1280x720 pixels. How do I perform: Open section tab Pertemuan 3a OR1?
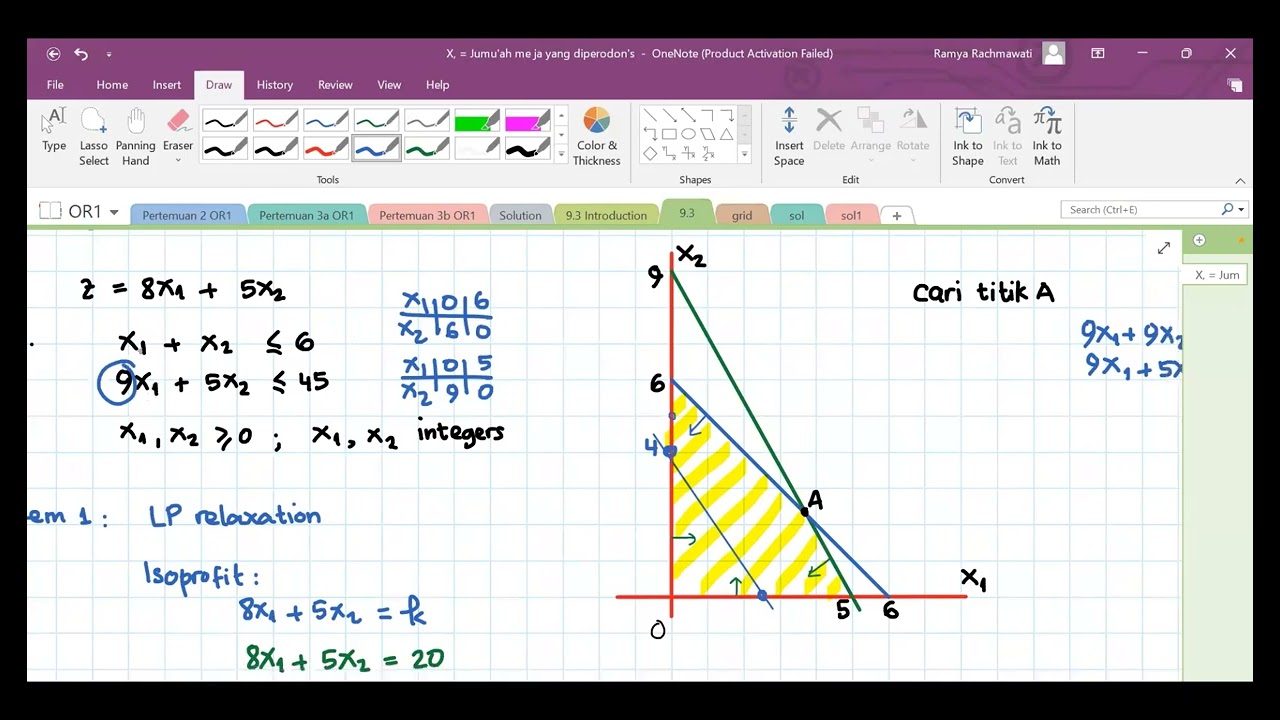click(x=306, y=215)
